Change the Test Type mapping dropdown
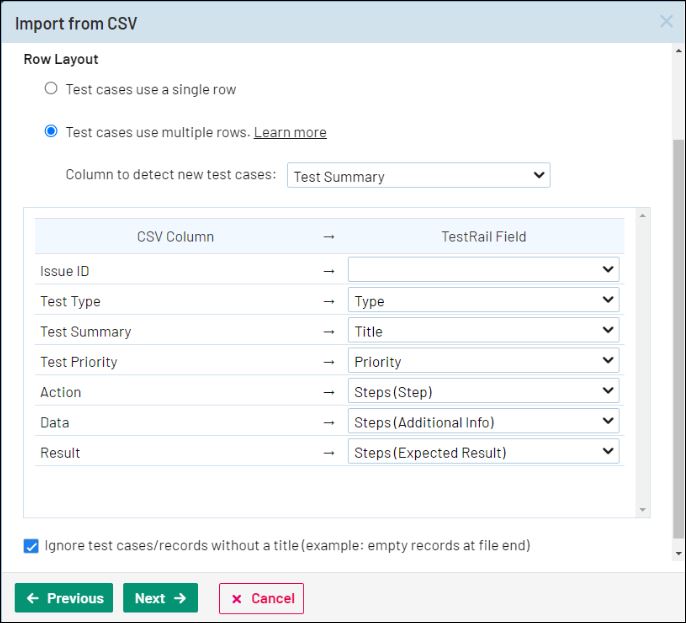686x623 pixels. (483, 301)
